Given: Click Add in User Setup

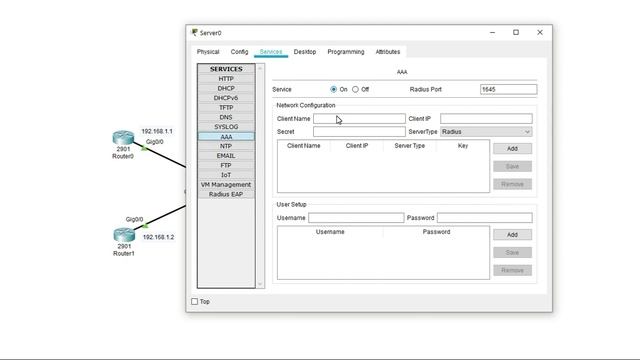Looking at the screenshot, I should [512, 235].
